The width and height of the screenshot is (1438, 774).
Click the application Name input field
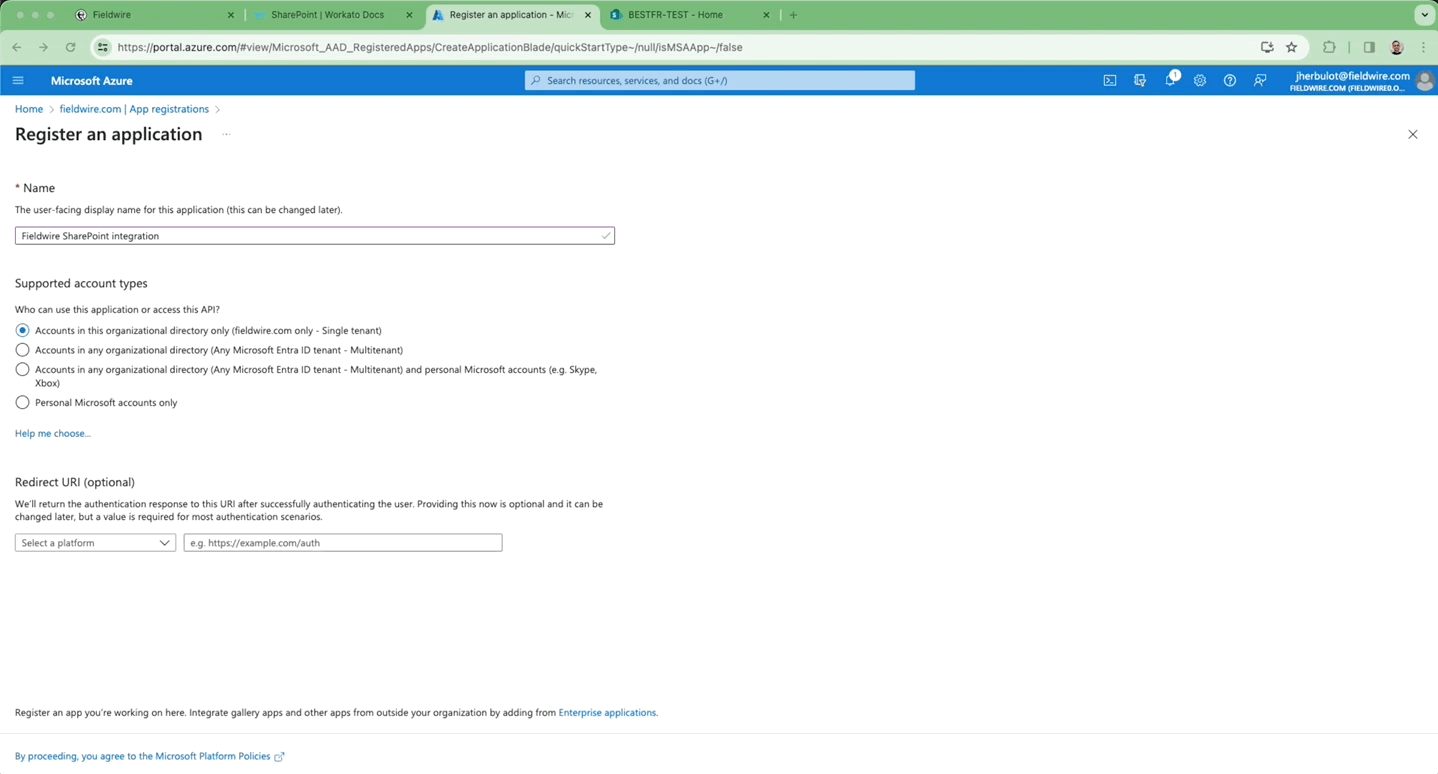314,235
